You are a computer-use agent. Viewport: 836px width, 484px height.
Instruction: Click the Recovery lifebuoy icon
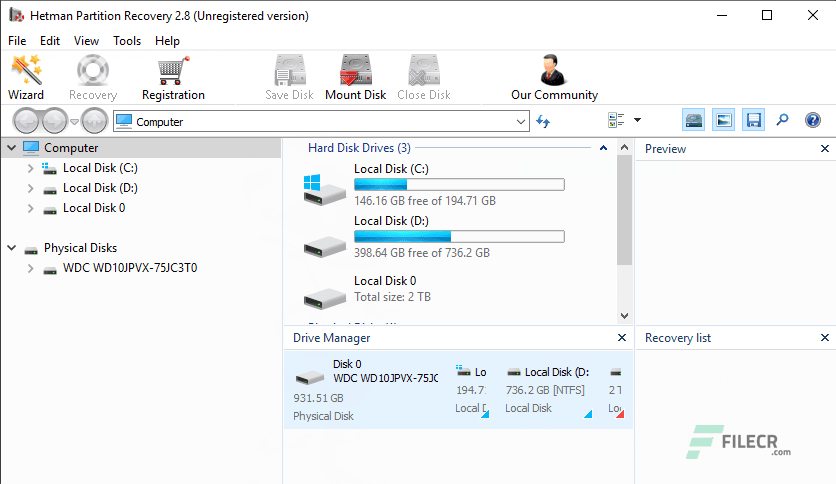coord(93,70)
